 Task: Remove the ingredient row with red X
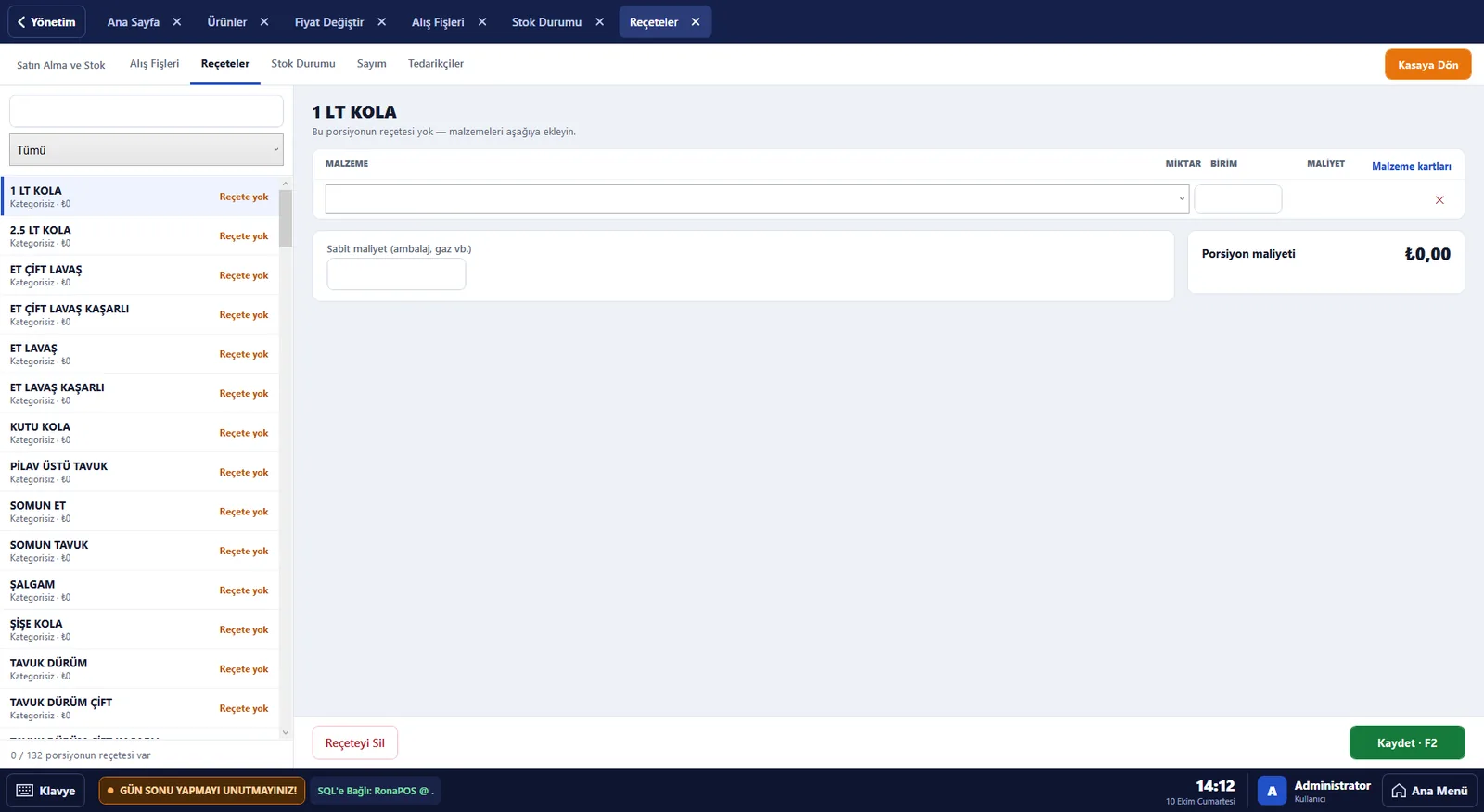1439,200
